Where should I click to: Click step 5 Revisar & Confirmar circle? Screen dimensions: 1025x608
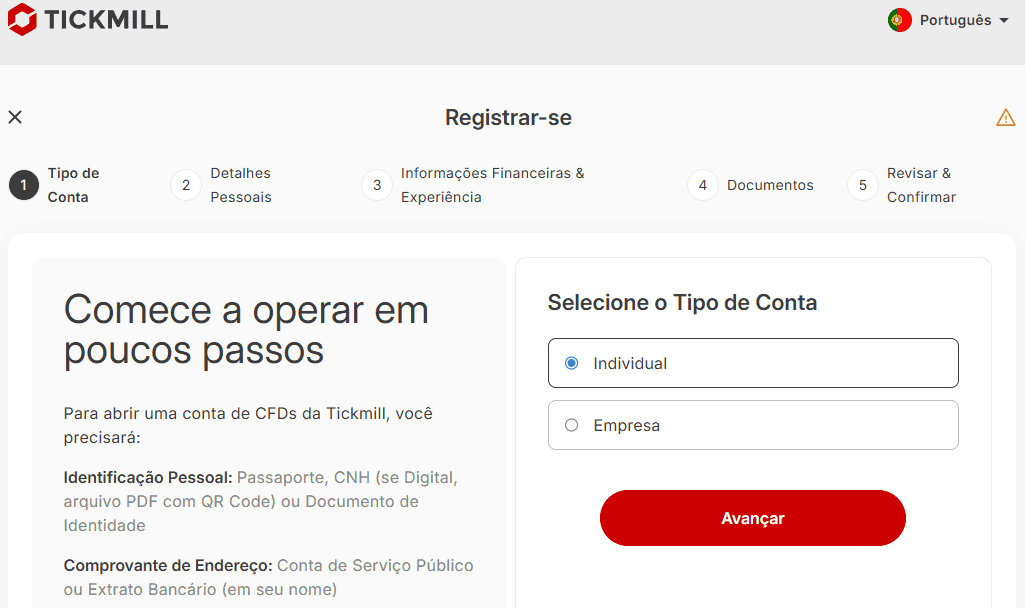click(x=862, y=184)
